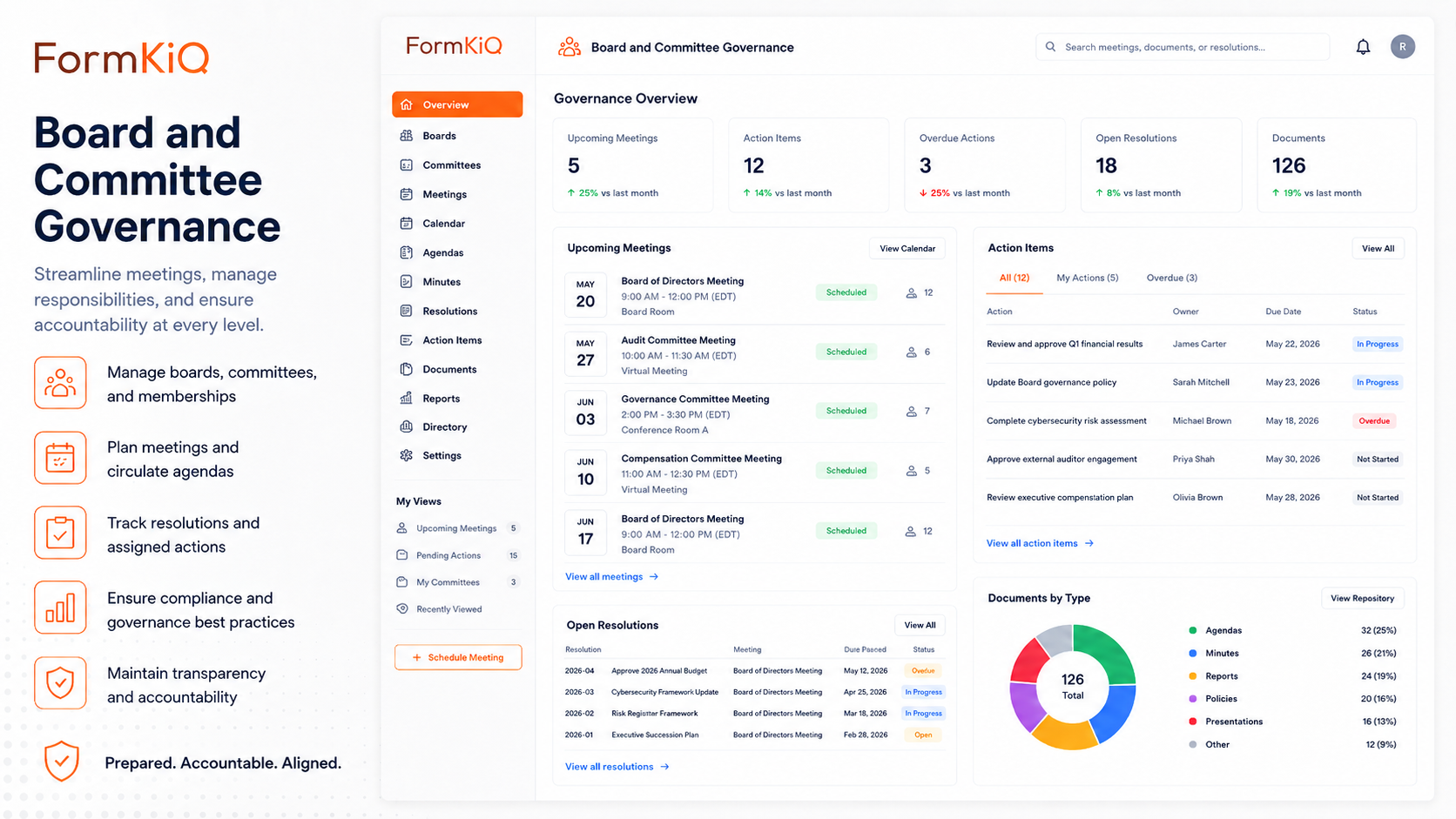This screenshot has width=1456, height=819.
Task: Click Scheduled badge for Audit Committee Meeting
Action: pyautogui.click(x=846, y=352)
